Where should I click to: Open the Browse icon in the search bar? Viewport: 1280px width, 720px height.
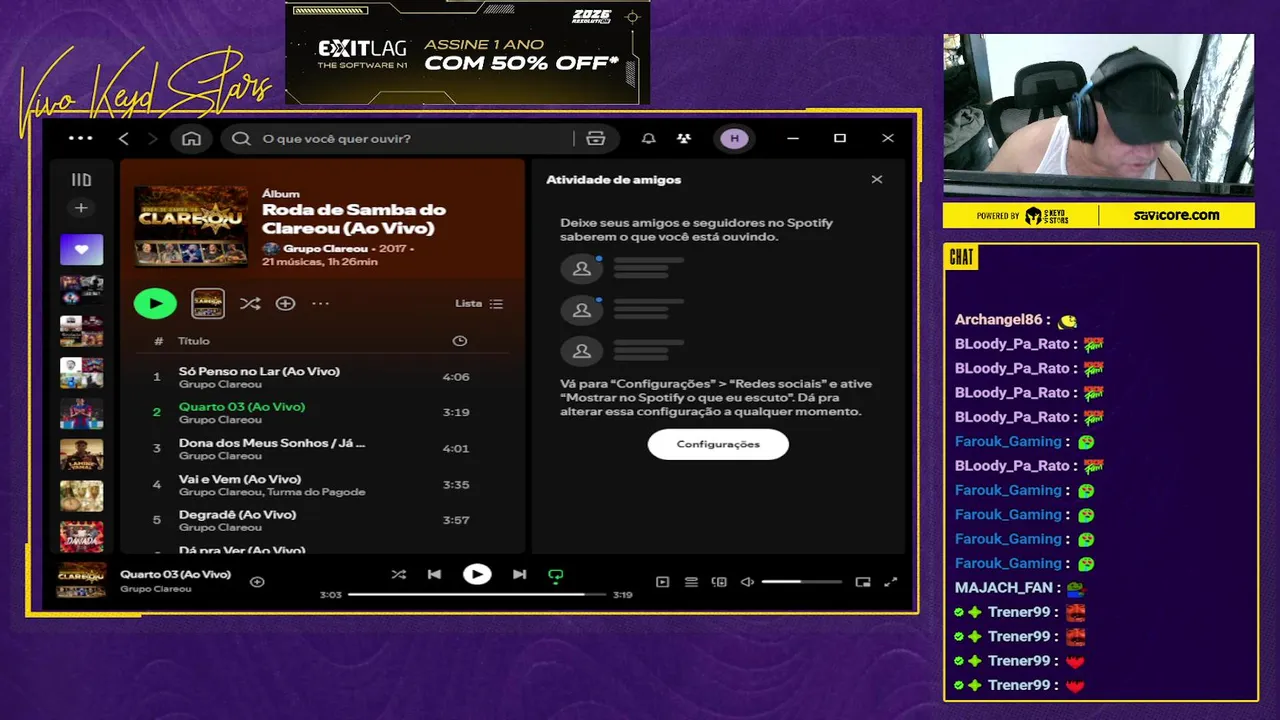coord(596,138)
